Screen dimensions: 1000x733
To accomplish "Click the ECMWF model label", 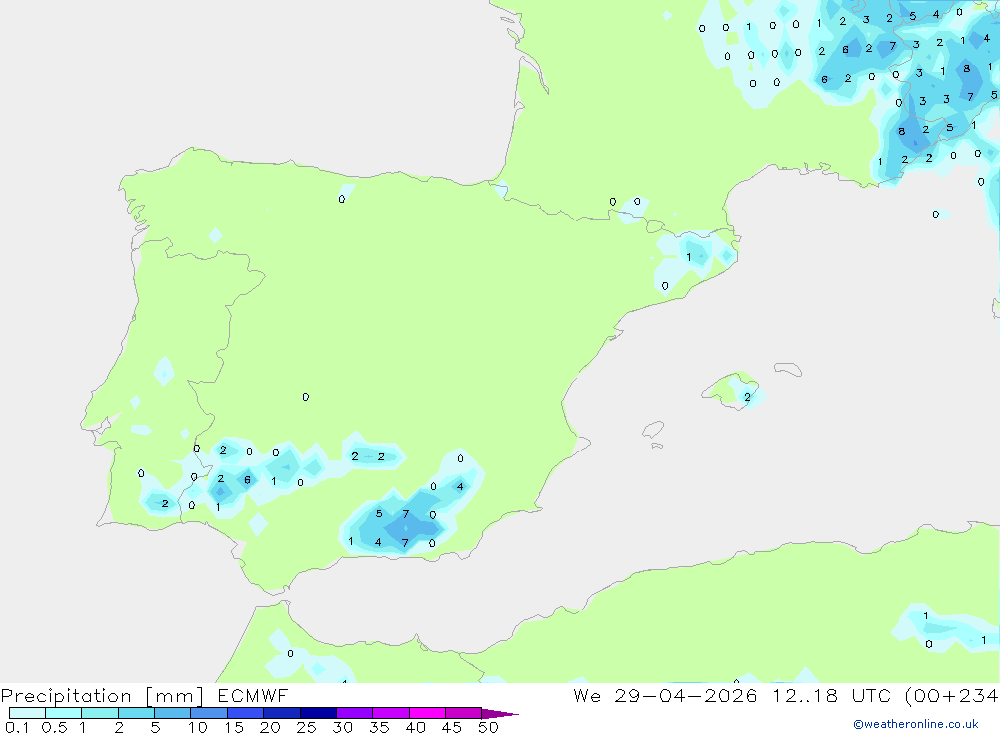I will (x=253, y=696).
